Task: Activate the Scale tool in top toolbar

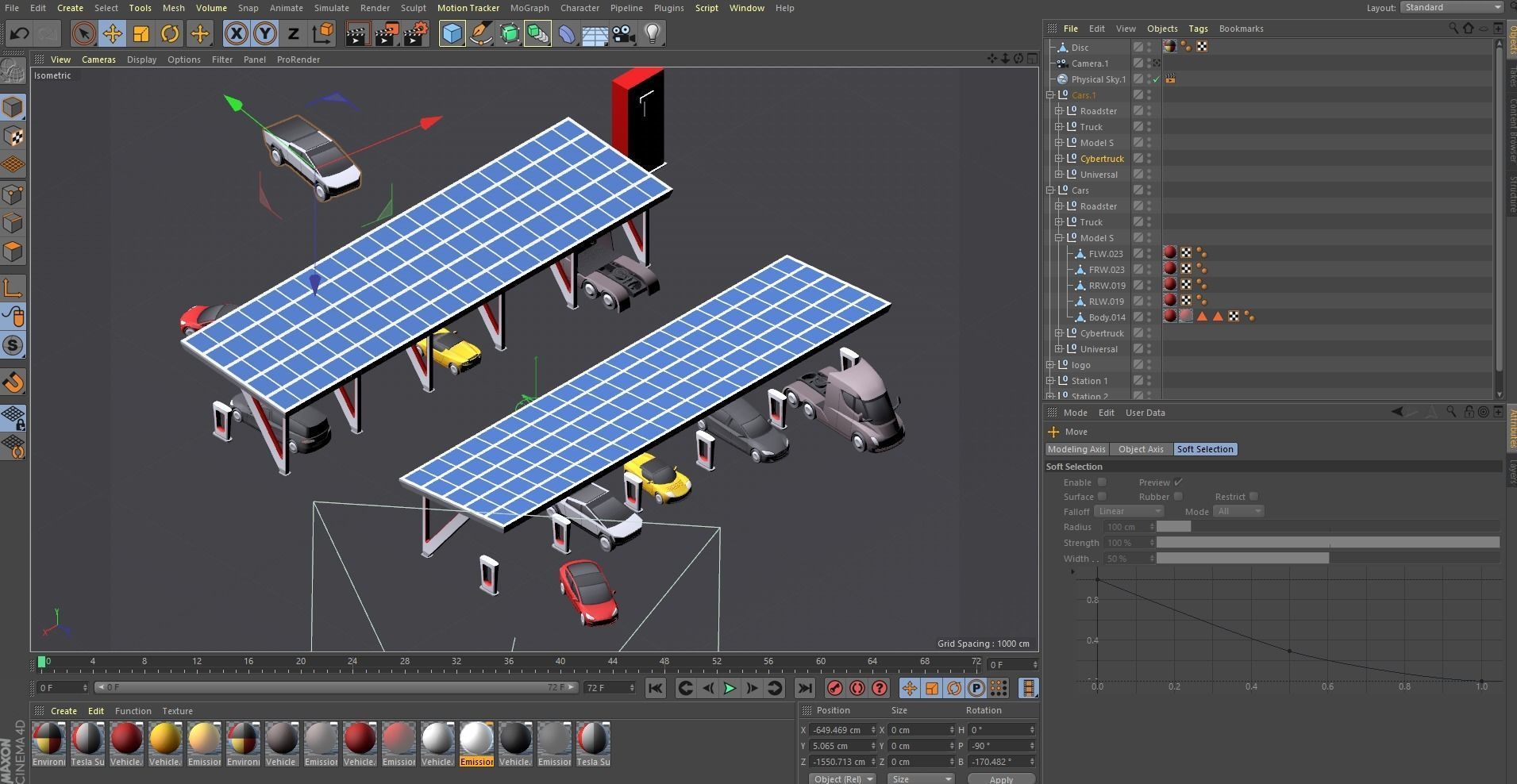Action: coord(141,33)
